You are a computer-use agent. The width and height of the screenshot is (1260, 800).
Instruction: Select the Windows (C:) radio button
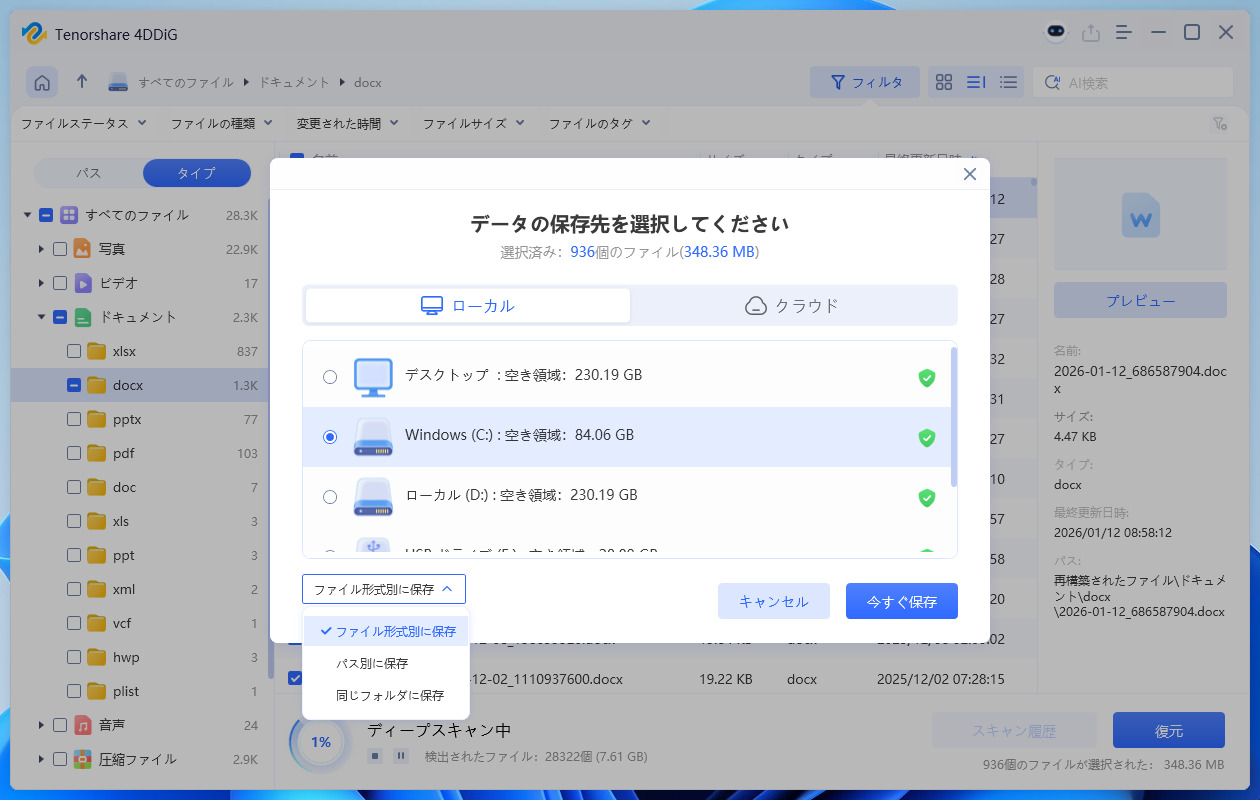point(330,437)
